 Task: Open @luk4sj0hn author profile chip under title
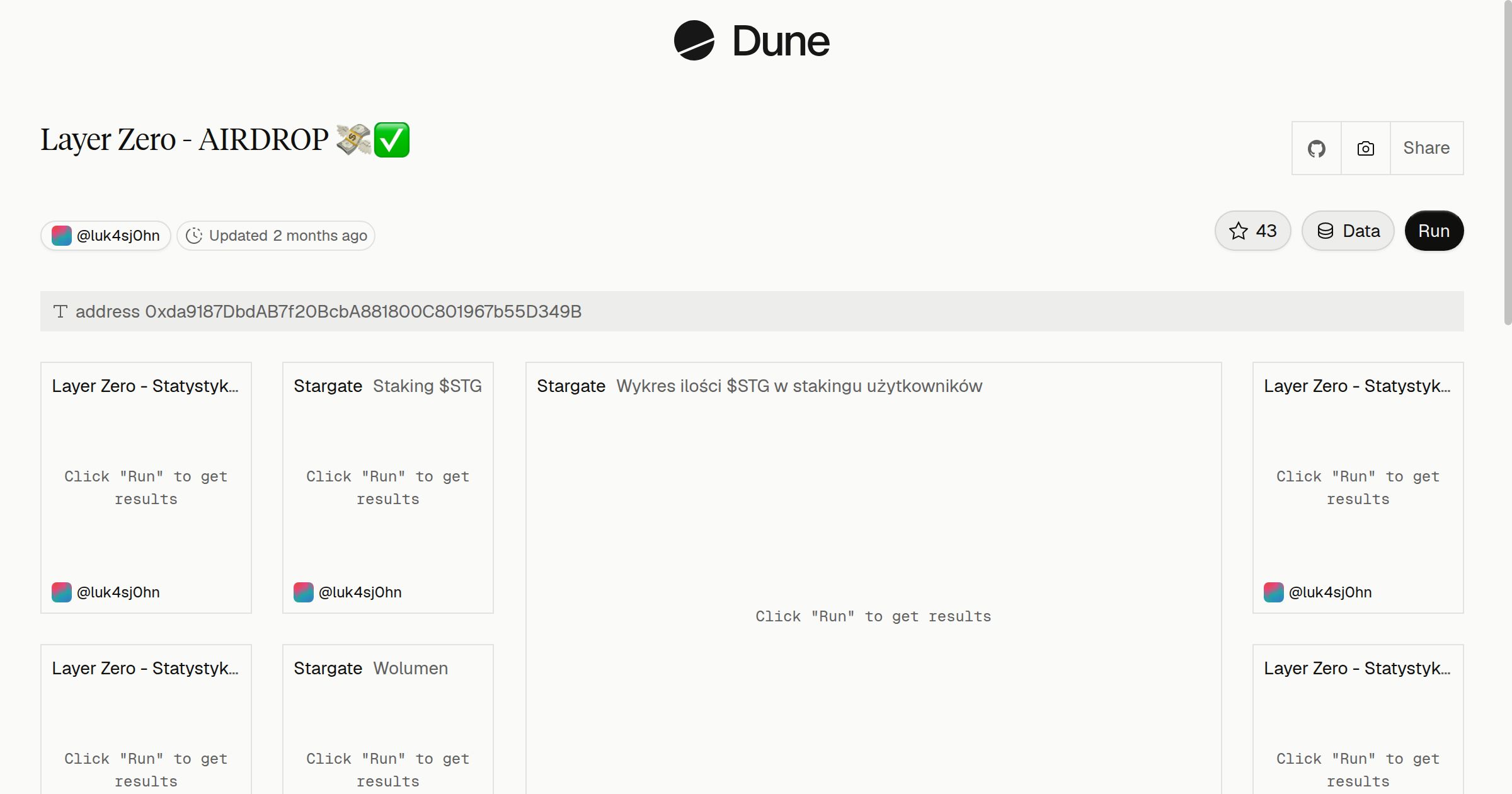[106, 236]
